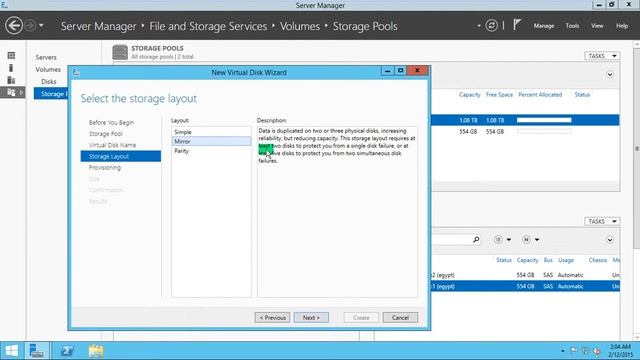Screen dimensions: 640x360
Task: Click the Storage Pools tile icon
Action: 120,52
